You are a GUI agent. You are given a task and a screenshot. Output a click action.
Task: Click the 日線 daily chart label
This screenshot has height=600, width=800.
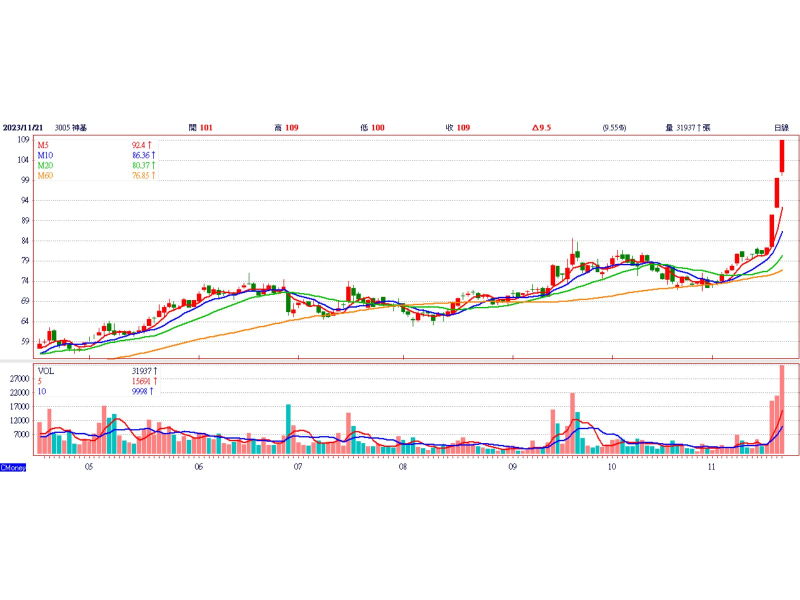point(781,128)
